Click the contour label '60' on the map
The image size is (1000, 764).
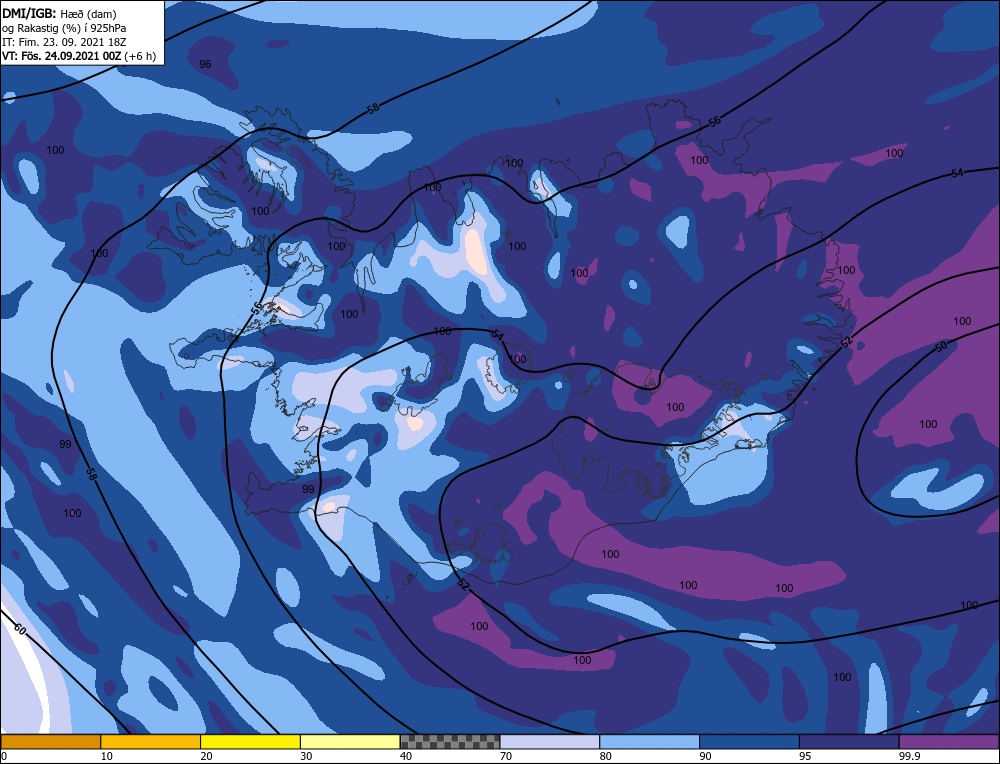(20, 629)
